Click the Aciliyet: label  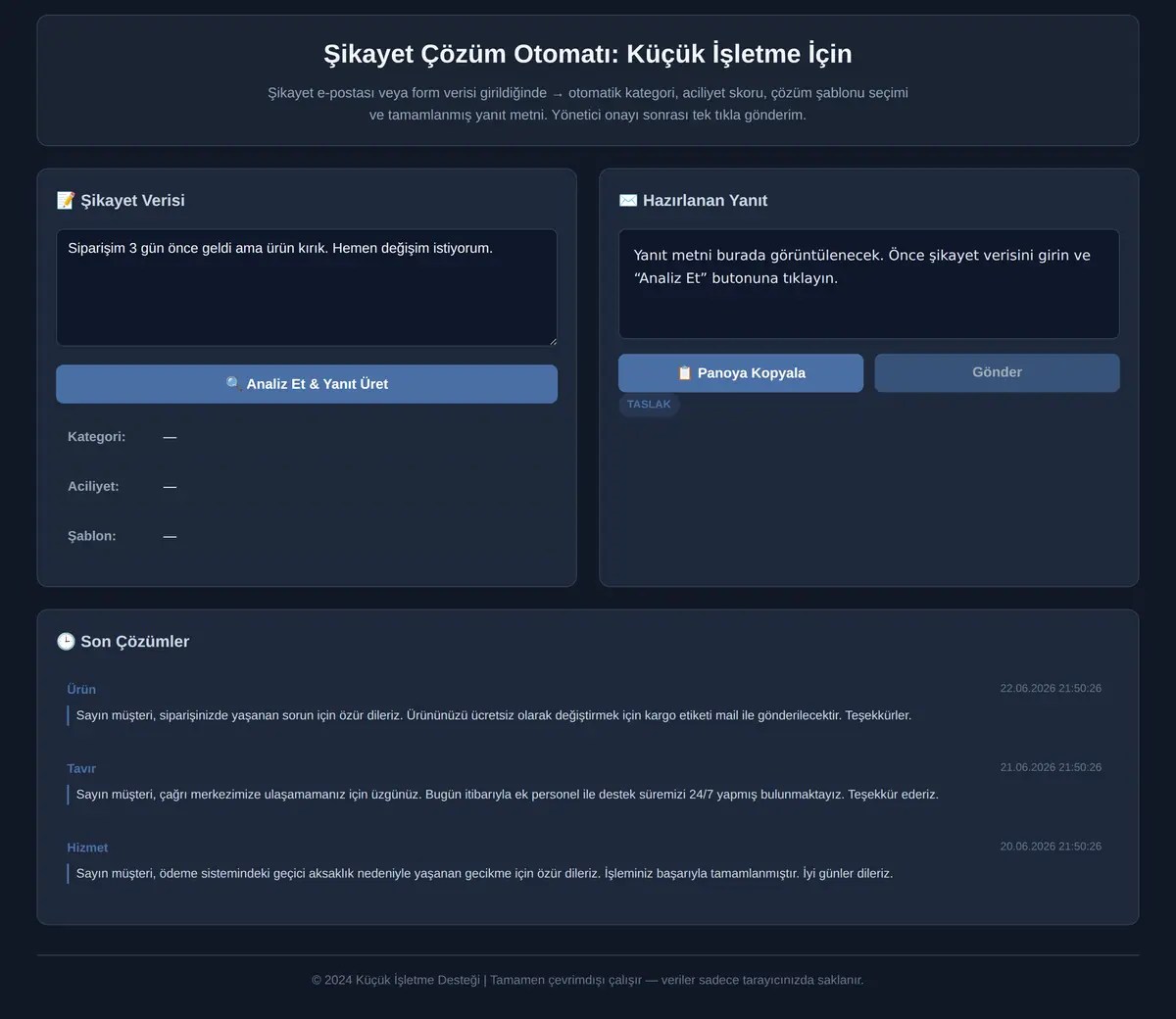click(x=93, y=487)
